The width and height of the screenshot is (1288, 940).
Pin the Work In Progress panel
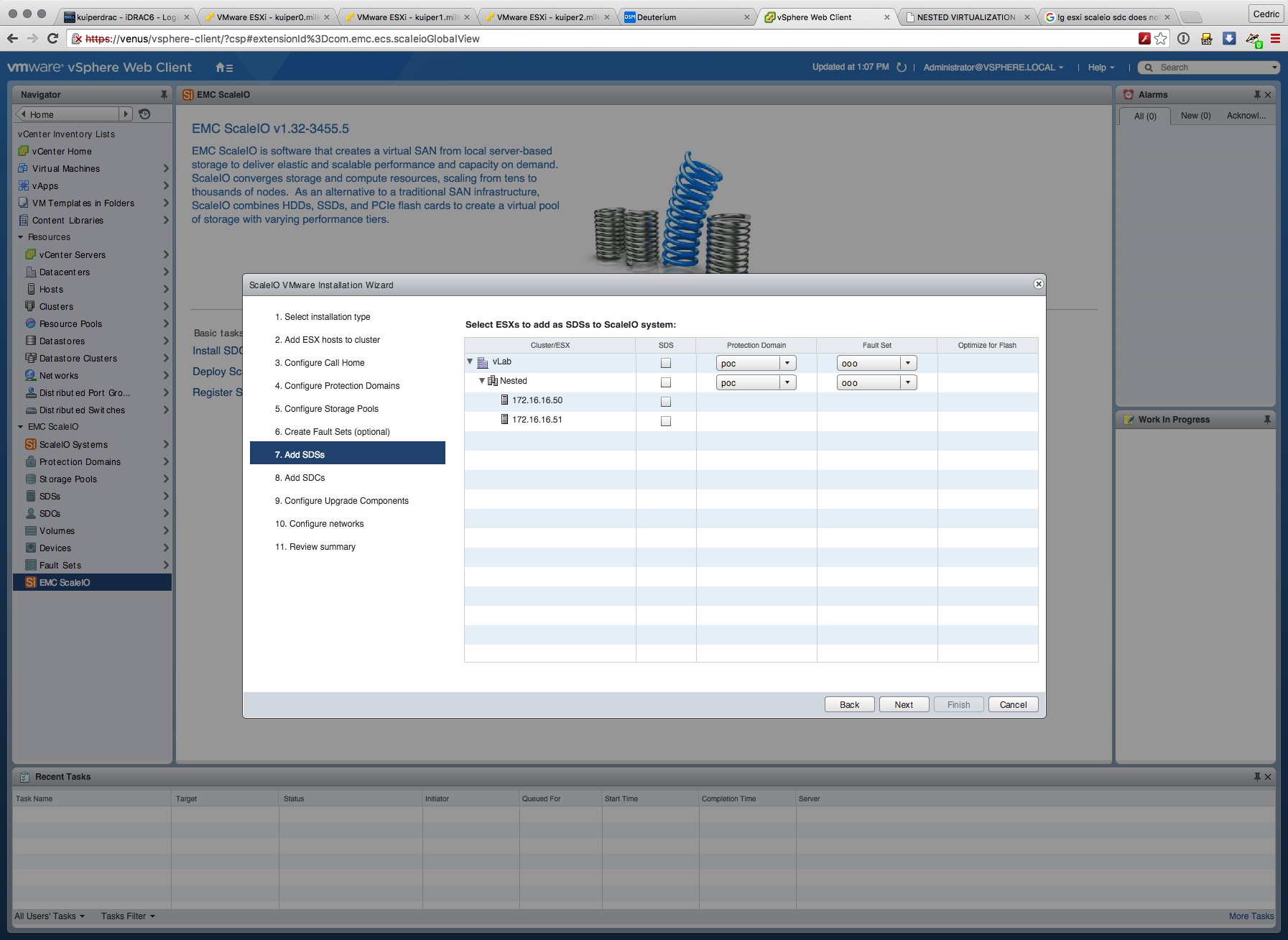(x=1267, y=420)
